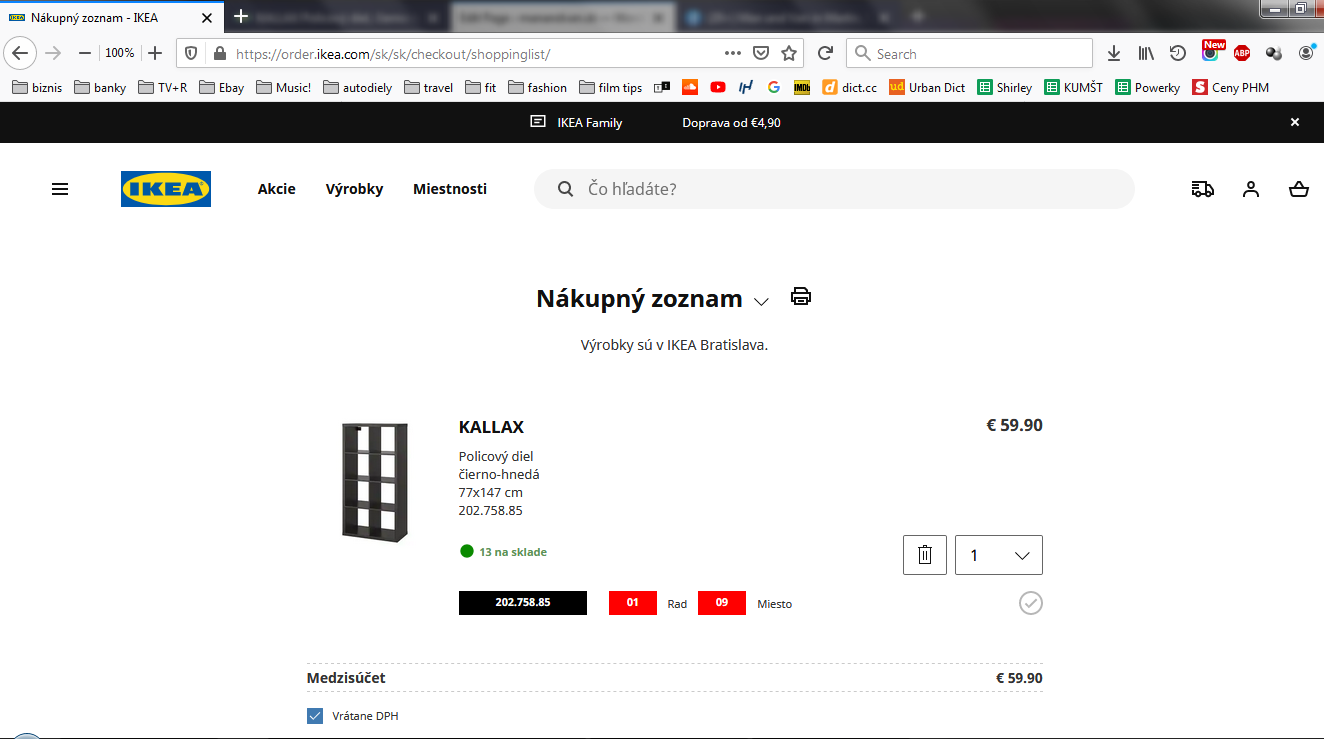
Task: Uncheck the Vrátane DPH checkbox
Action: [315, 716]
